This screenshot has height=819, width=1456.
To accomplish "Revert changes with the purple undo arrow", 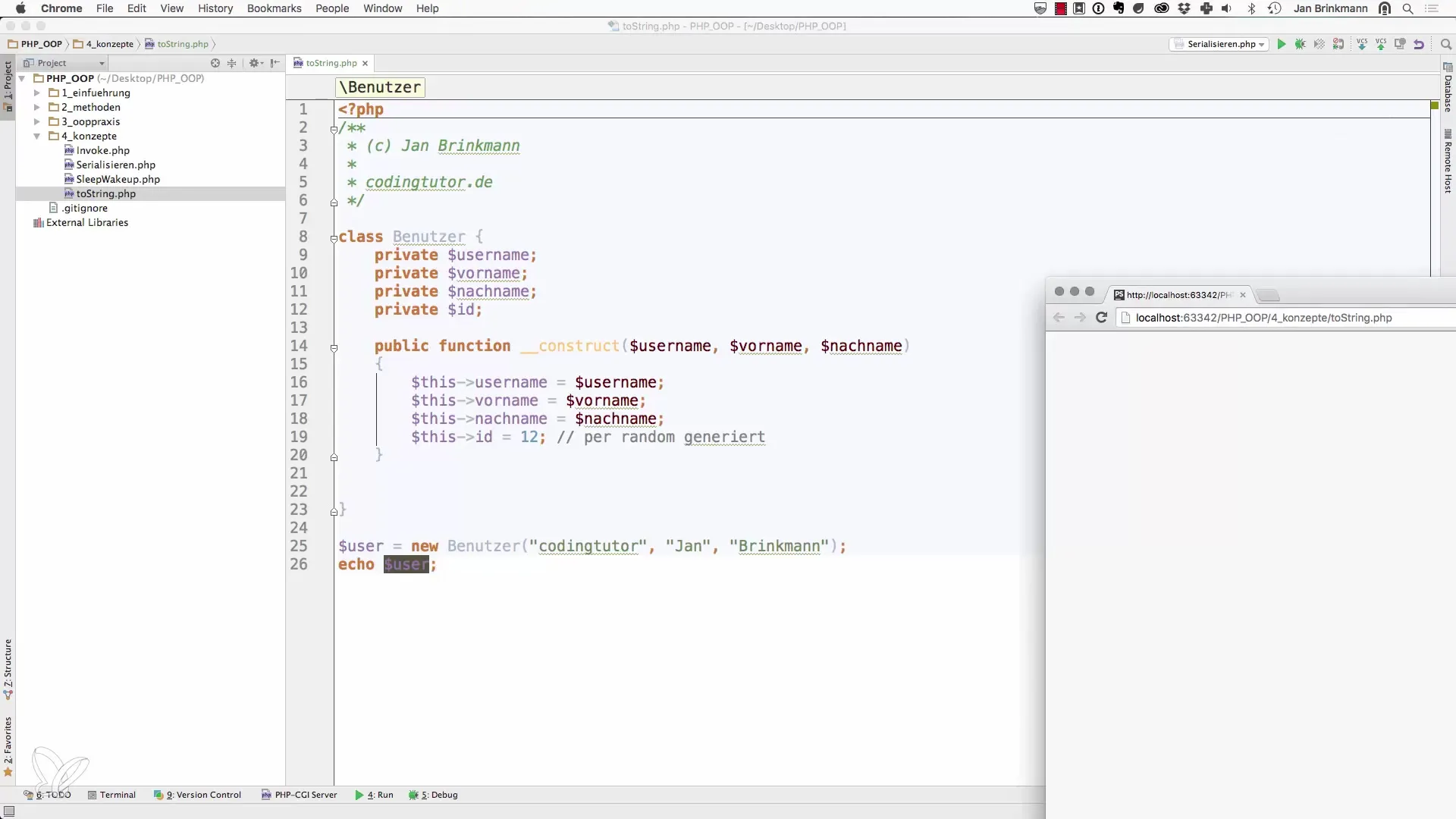I will [1419, 44].
